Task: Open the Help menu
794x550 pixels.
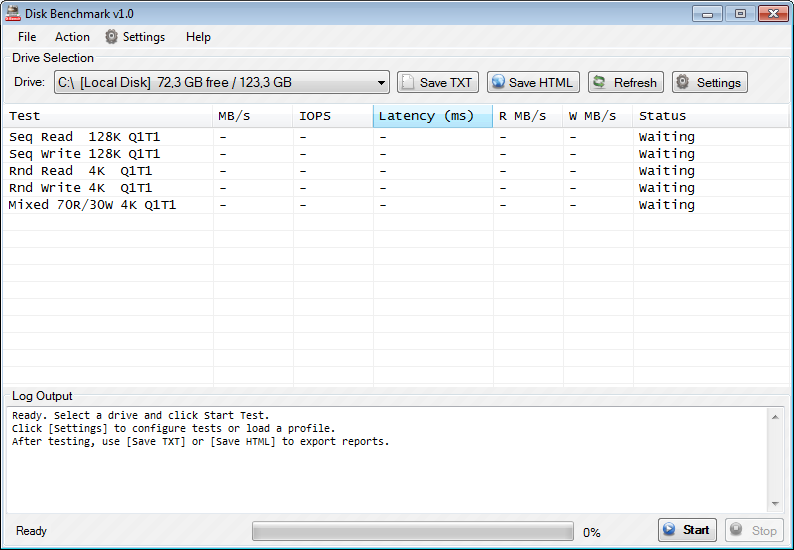Action: coord(198,37)
